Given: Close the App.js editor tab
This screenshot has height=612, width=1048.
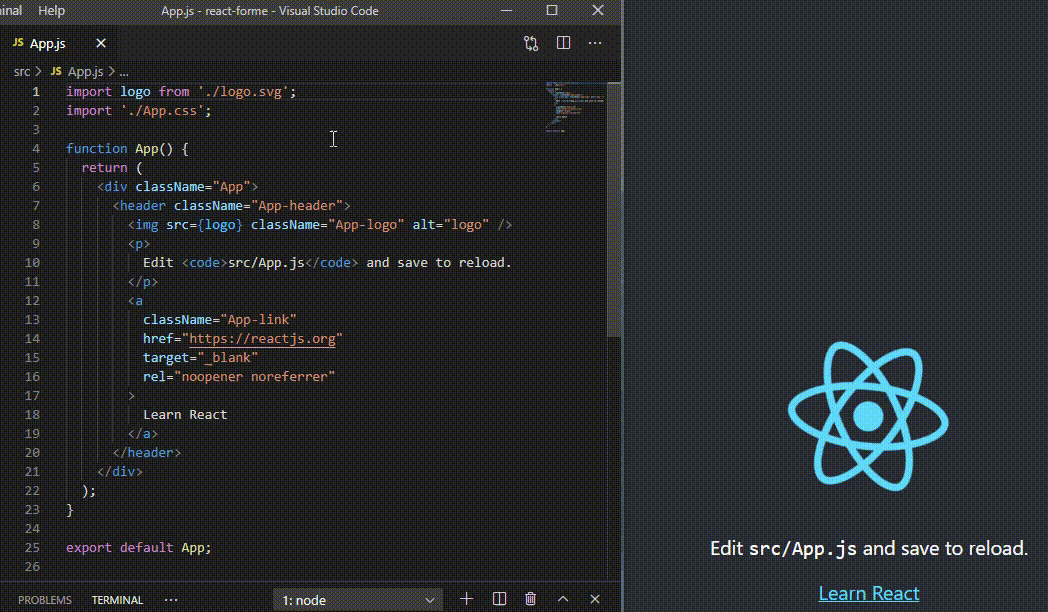Looking at the screenshot, I should (101, 43).
